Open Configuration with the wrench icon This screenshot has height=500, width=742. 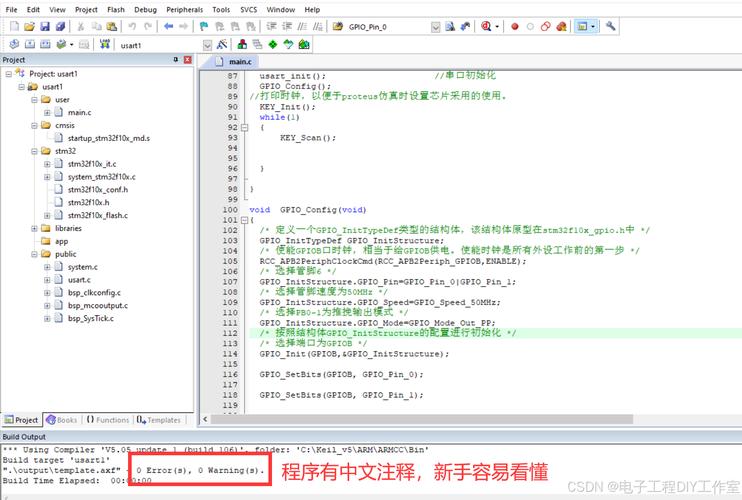(x=610, y=26)
